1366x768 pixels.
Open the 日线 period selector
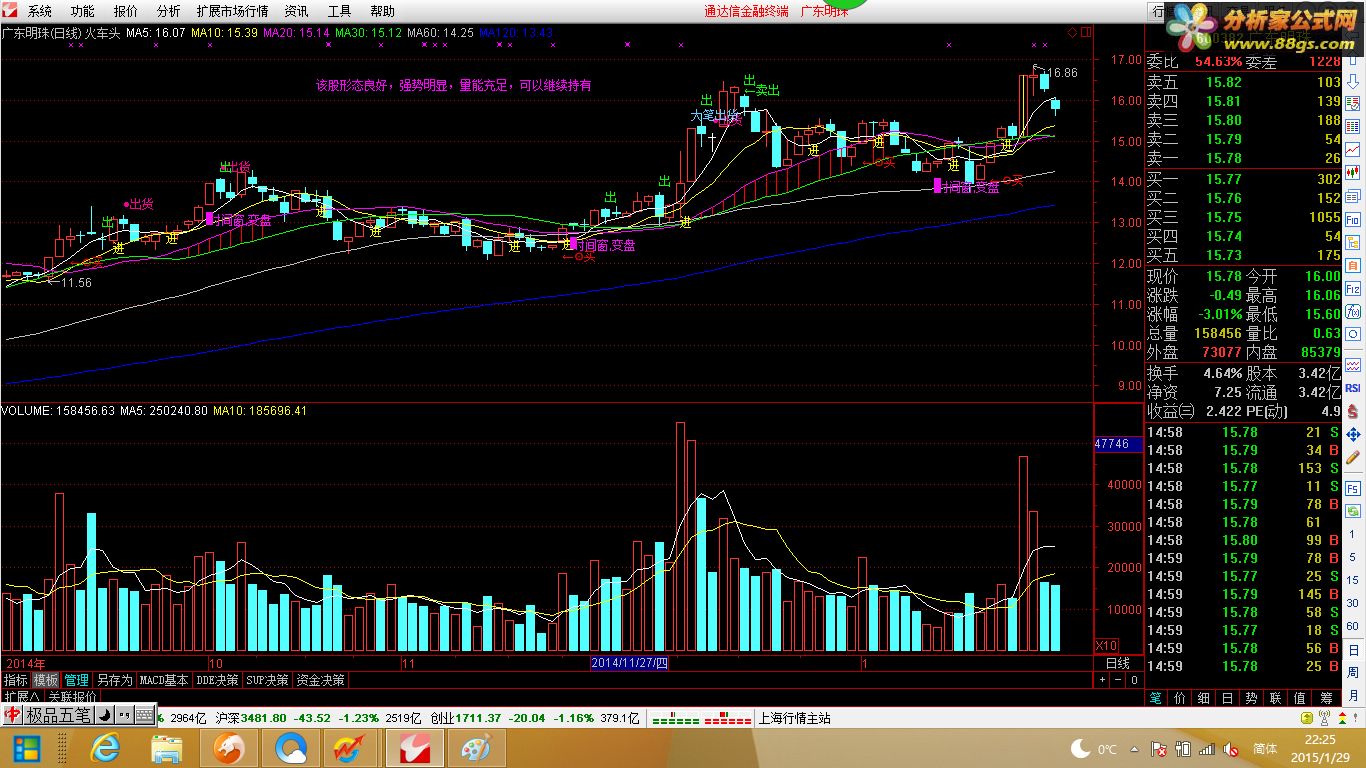click(1117, 664)
